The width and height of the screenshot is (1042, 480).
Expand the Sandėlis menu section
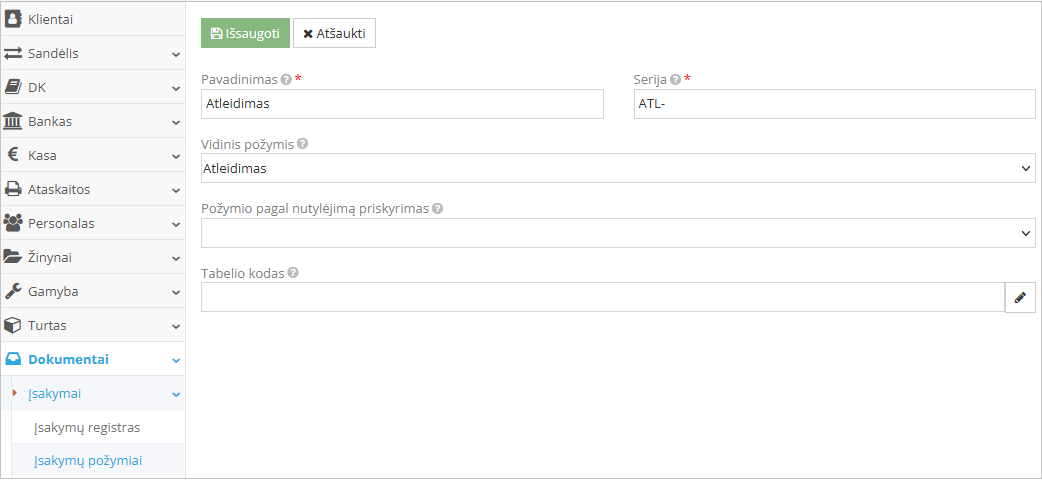pyautogui.click(x=175, y=54)
